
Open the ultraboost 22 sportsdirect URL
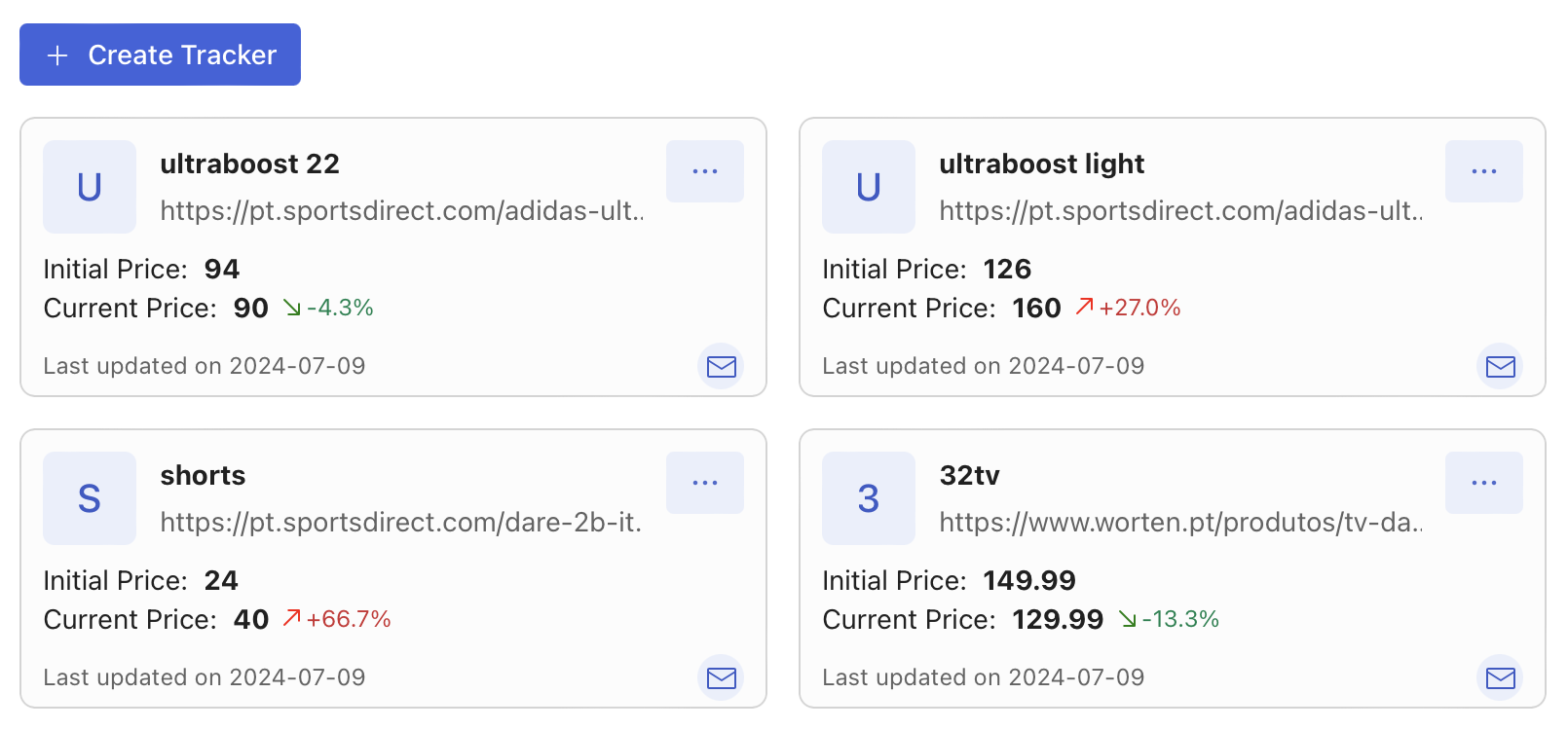[x=402, y=211]
